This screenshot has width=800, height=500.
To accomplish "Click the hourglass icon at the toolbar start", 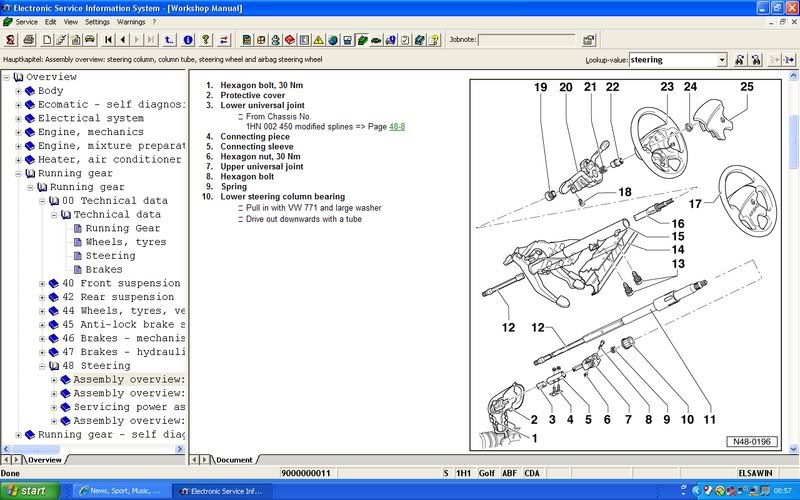I will pyautogui.click(x=11, y=40).
